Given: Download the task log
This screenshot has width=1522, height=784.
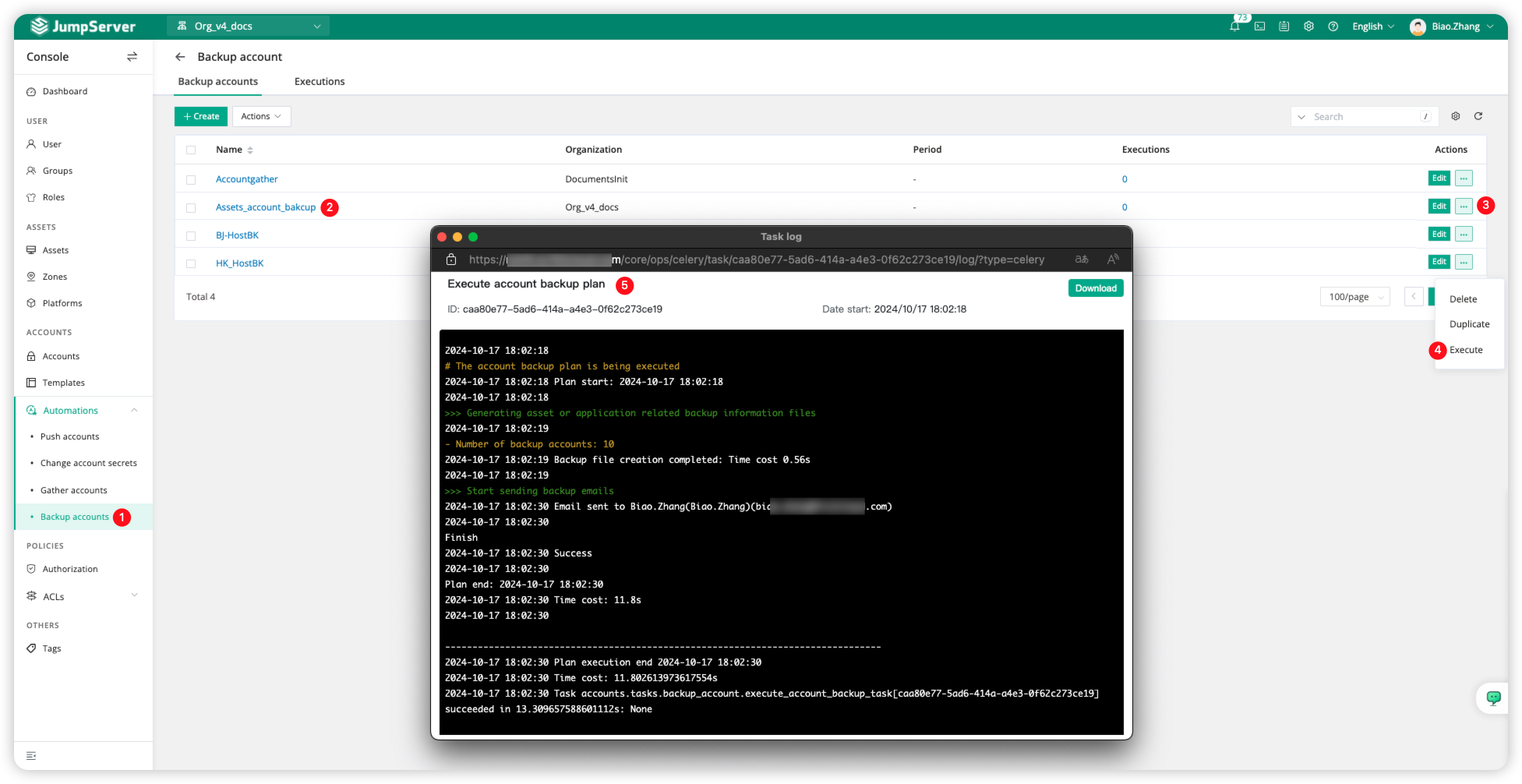Looking at the screenshot, I should (1095, 288).
